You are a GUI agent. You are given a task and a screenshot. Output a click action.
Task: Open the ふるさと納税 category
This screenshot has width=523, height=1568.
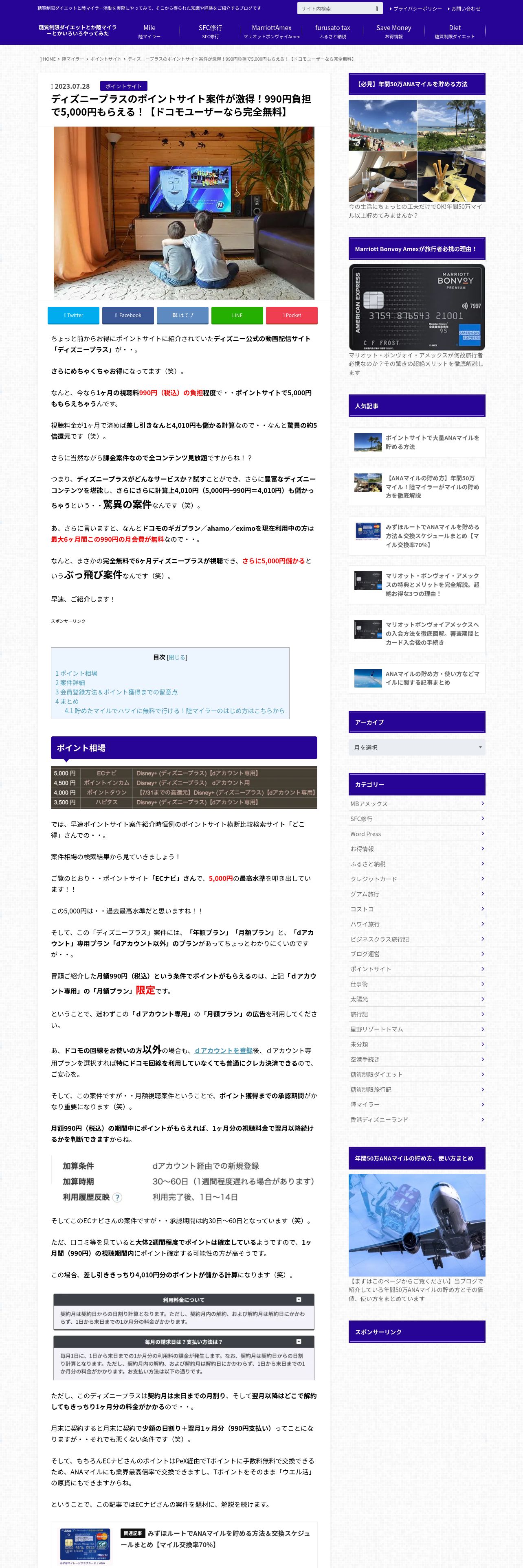point(416,864)
